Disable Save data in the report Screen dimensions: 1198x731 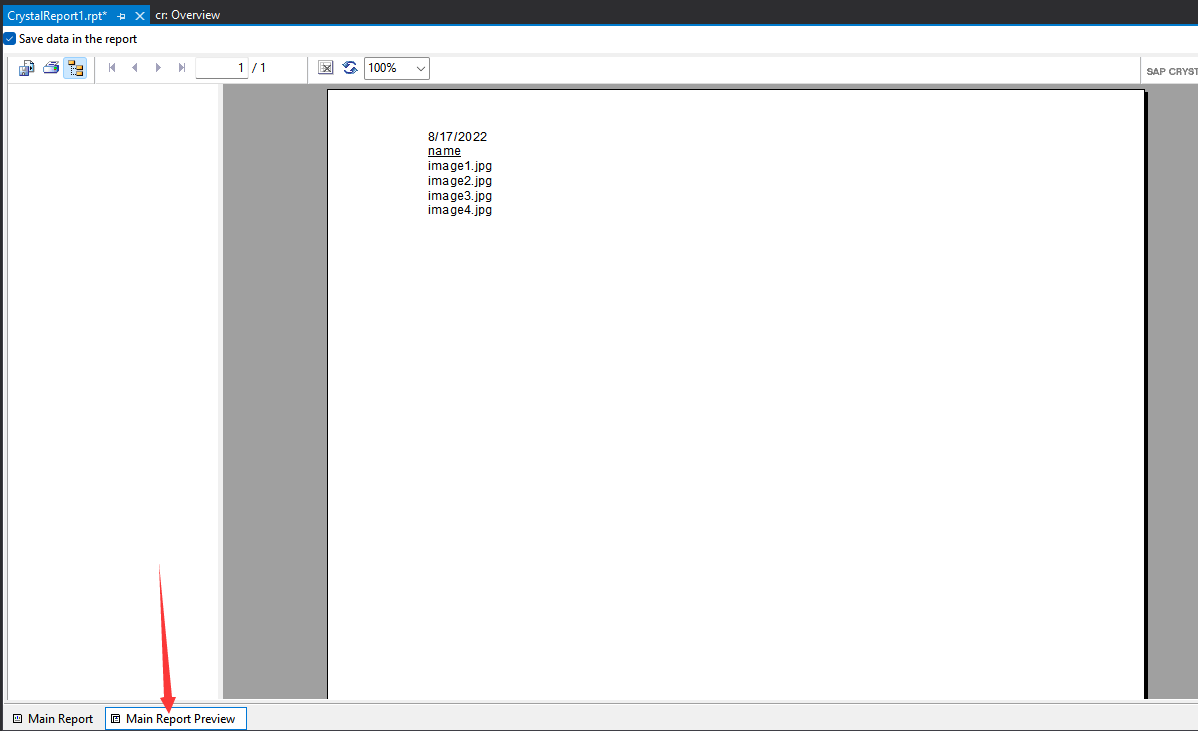point(8,38)
